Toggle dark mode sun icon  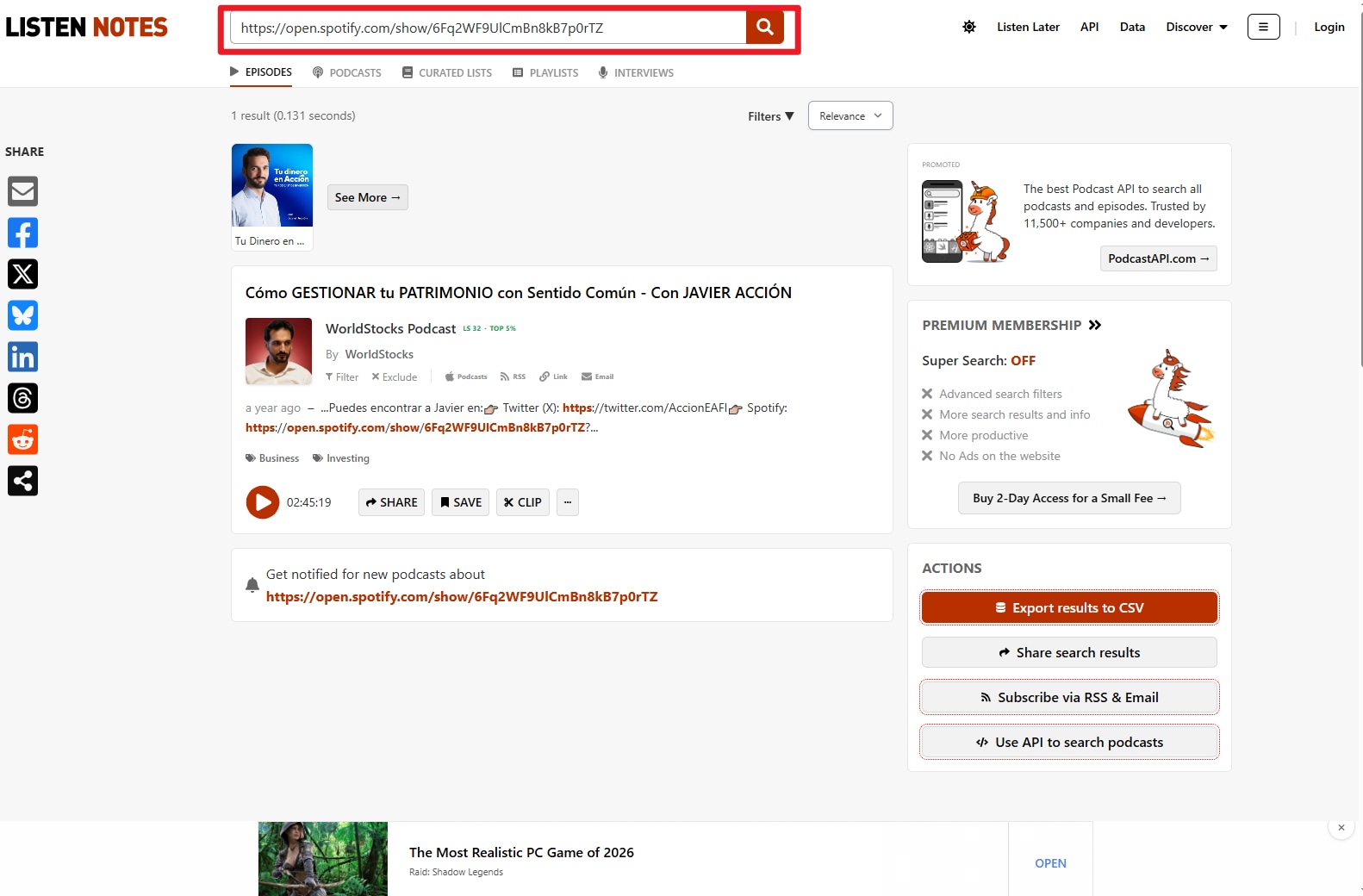point(969,27)
